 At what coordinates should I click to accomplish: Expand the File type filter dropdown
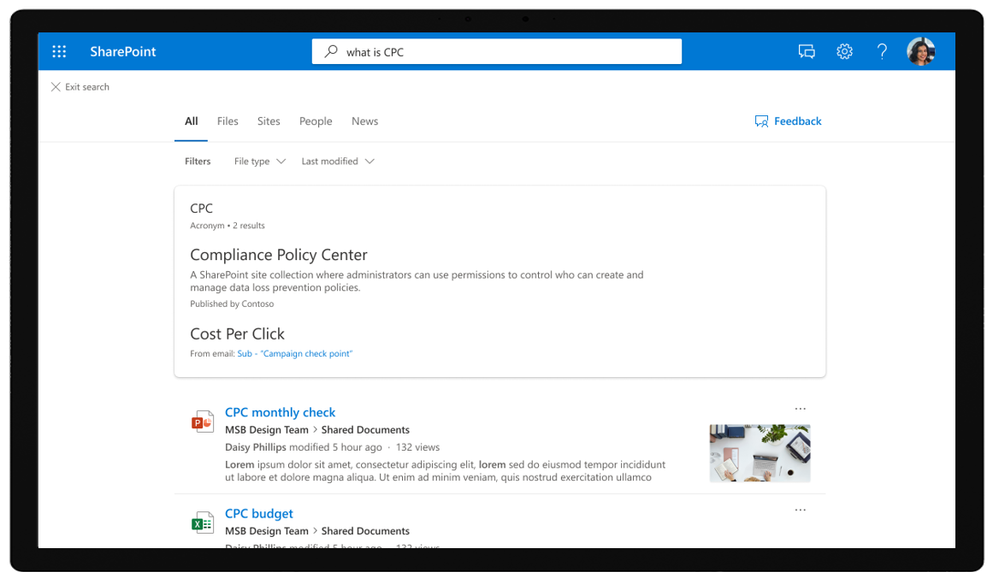click(x=259, y=161)
